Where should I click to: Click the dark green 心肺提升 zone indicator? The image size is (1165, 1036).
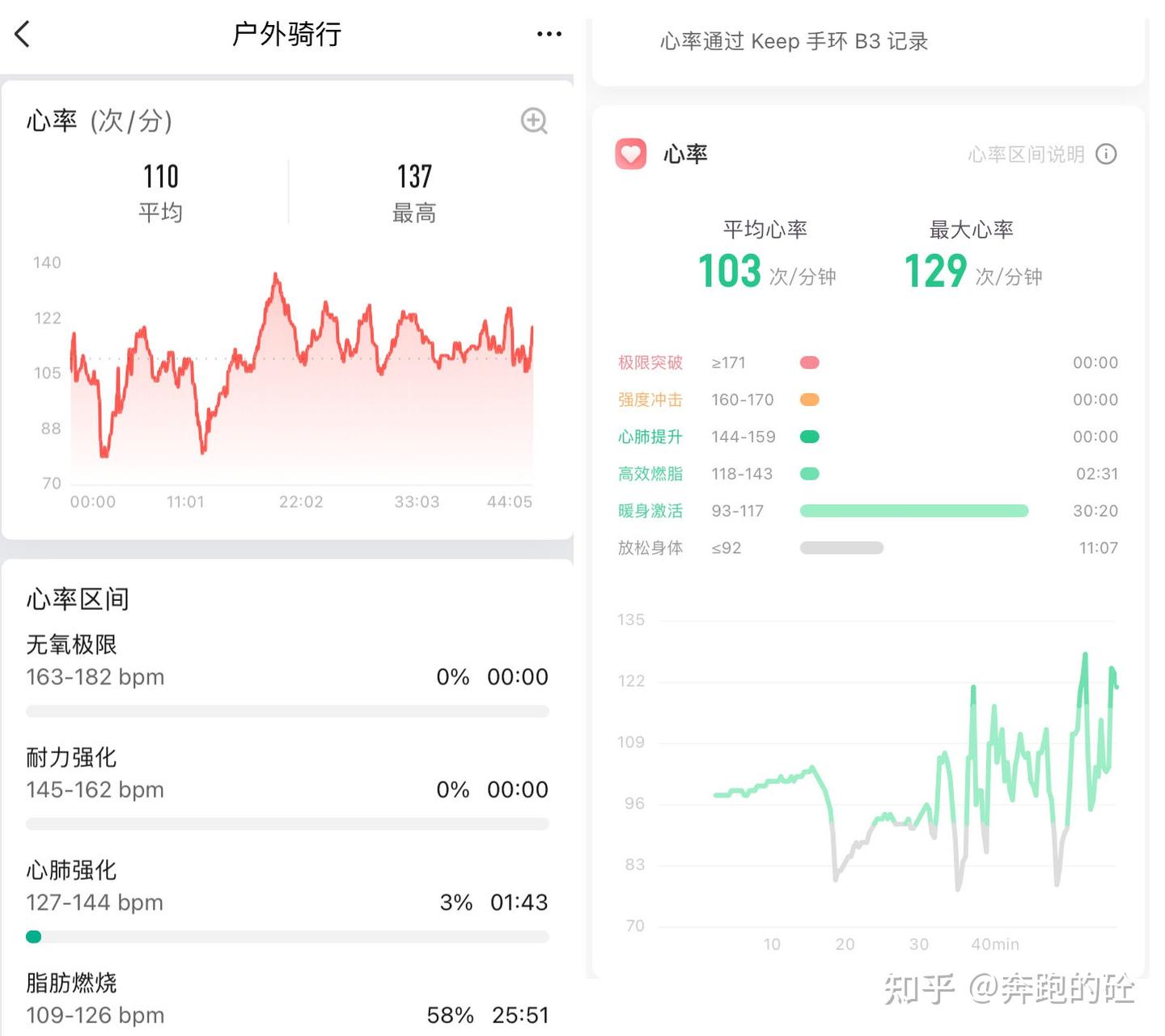pyautogui.click(x=809, y=437)
